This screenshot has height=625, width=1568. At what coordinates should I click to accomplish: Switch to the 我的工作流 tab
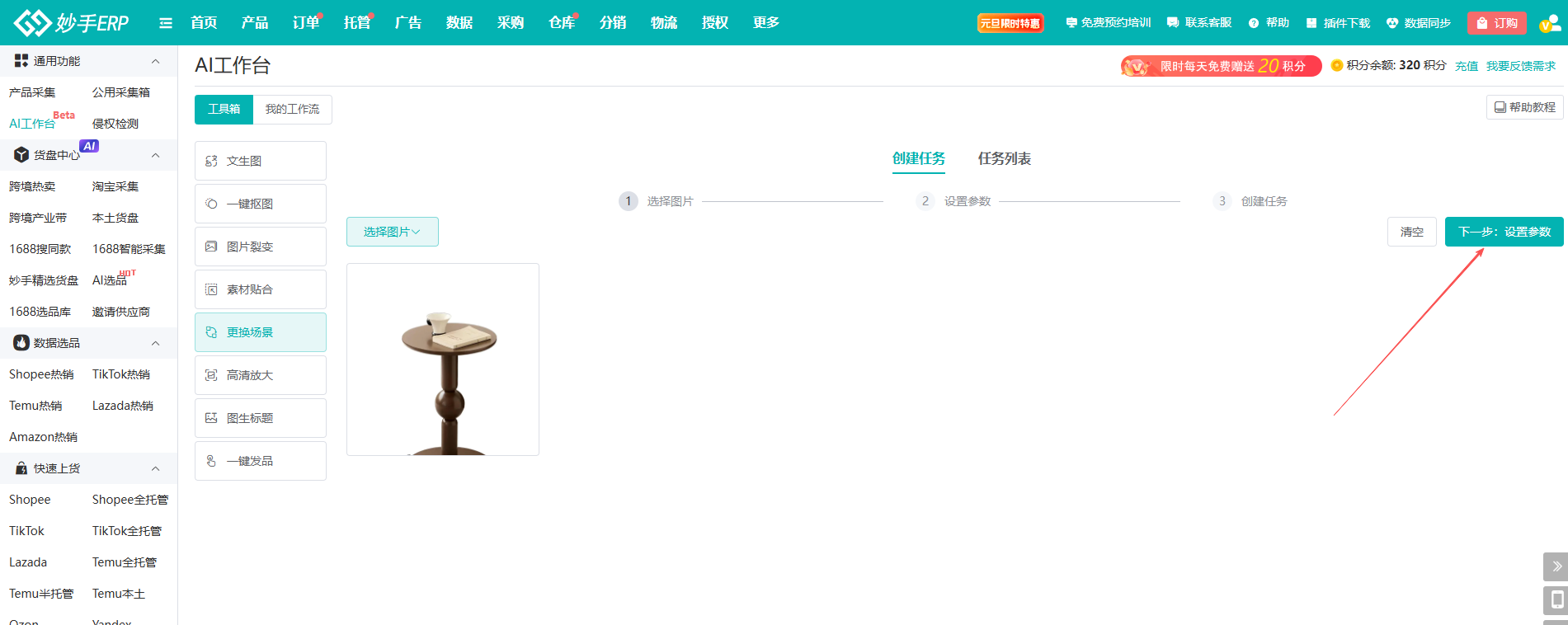click(293, 110)
